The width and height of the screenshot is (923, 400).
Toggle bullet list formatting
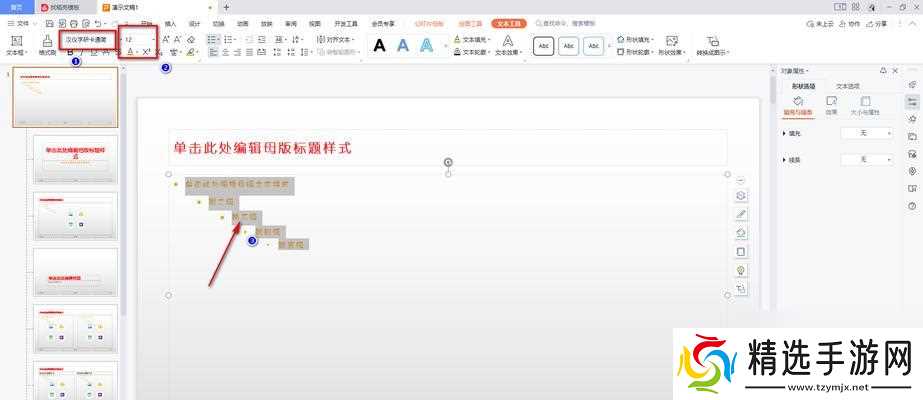pyautogui.click(x=212, y=39)
